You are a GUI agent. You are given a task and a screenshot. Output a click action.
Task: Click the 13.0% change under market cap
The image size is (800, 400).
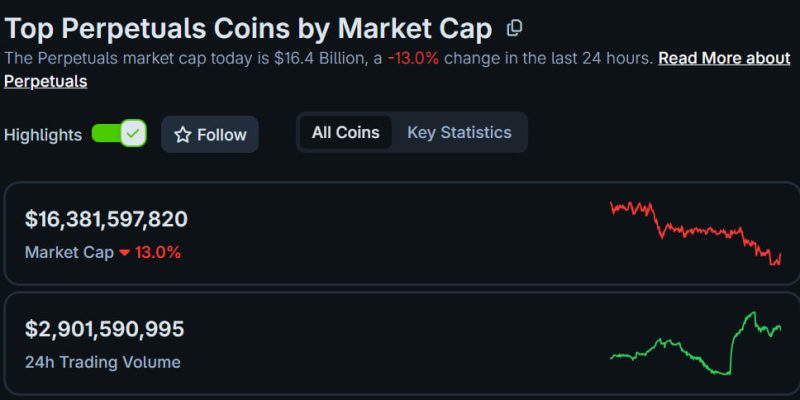click(158, 253)
